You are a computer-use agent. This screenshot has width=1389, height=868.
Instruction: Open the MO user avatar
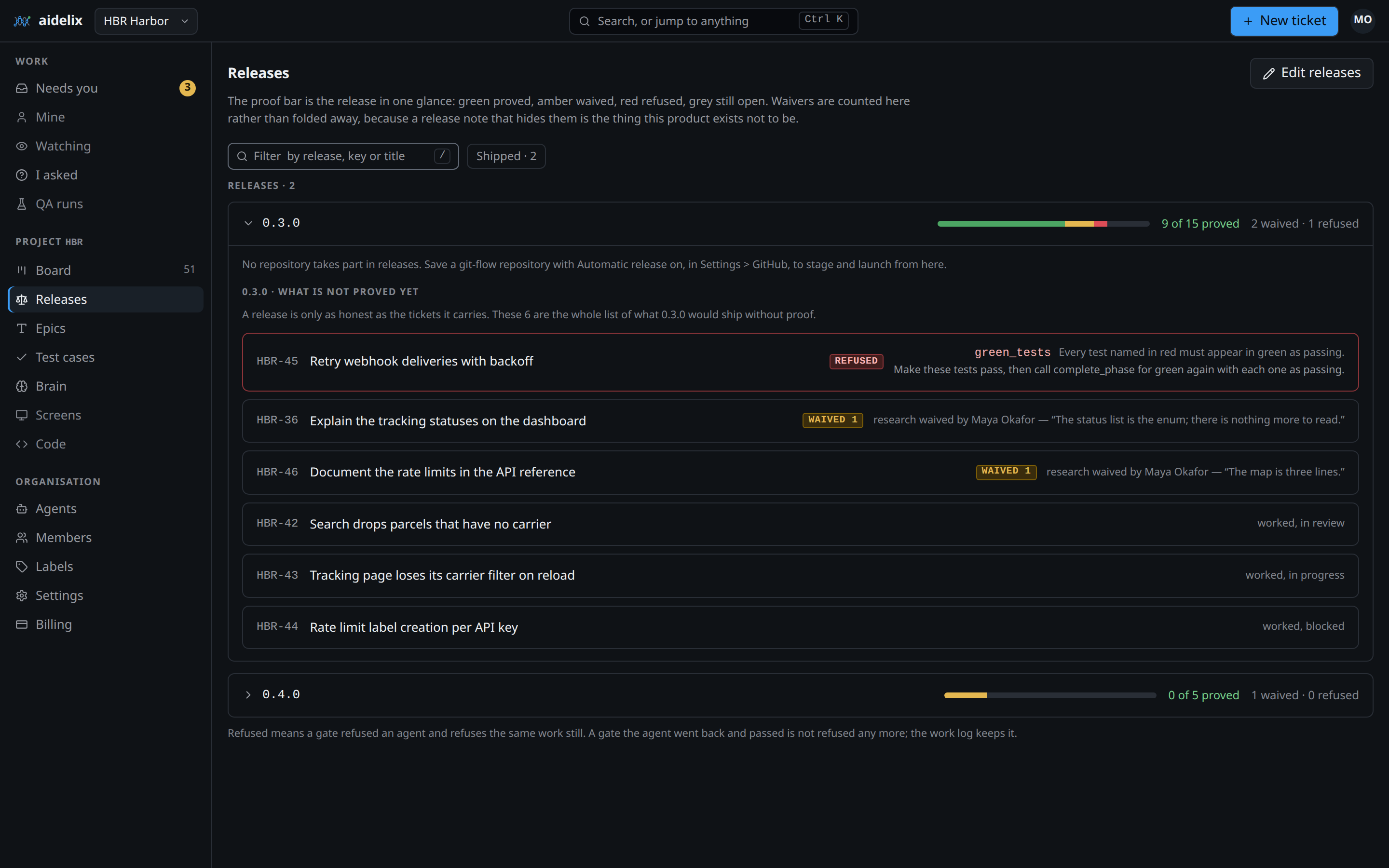(x=1362, y=21)
